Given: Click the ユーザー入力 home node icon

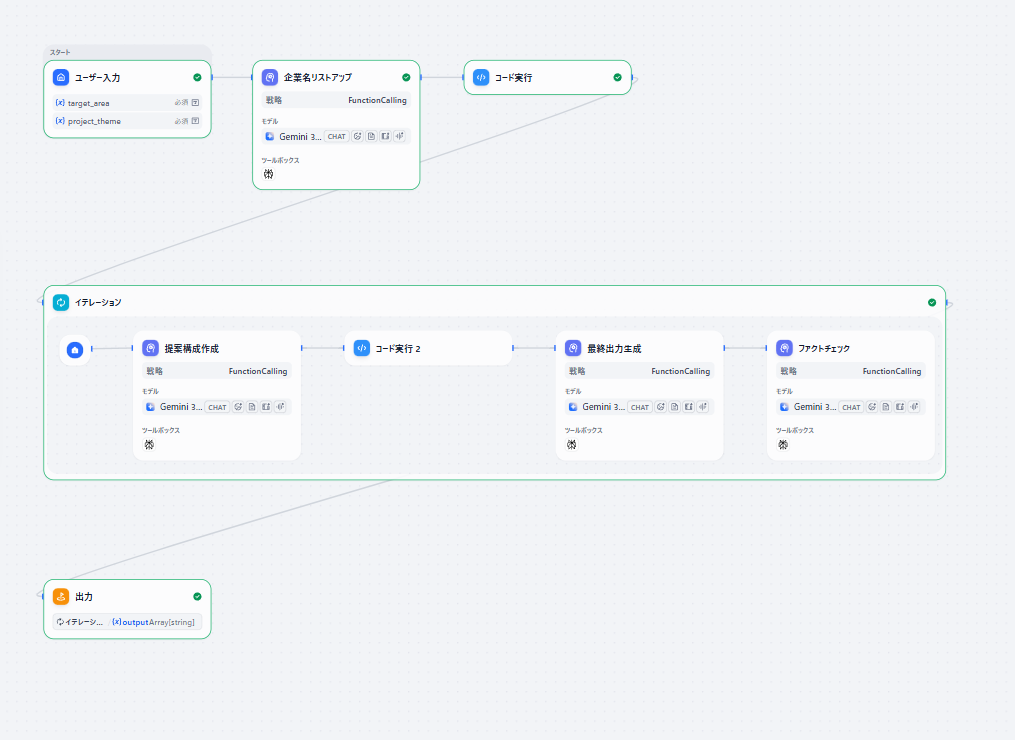Looking at the screenshot, I should point(61,78).
